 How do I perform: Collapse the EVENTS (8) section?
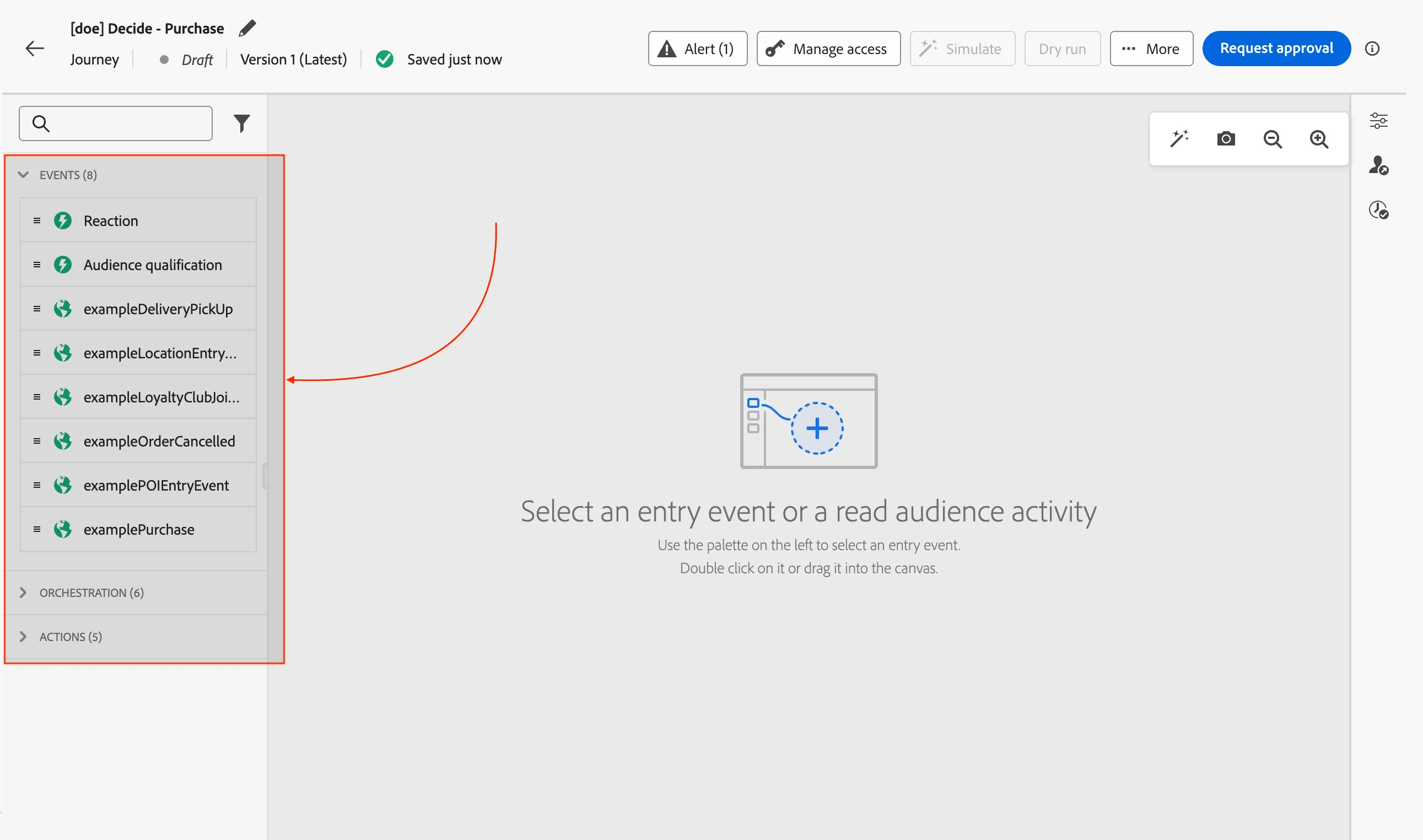23,175
